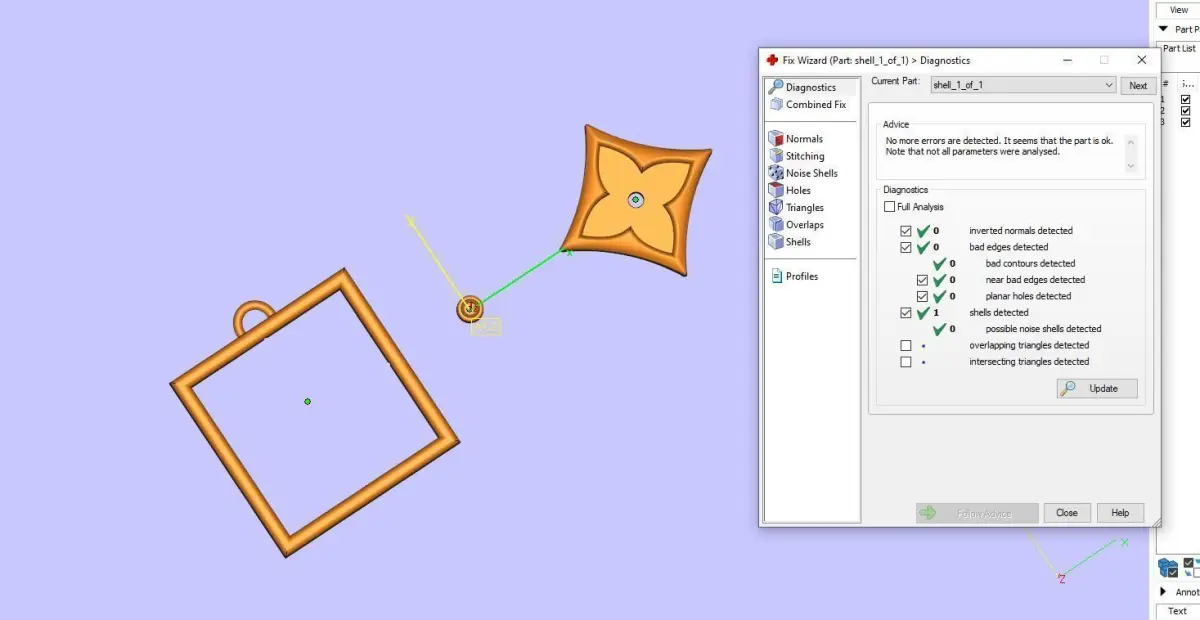Toggle visibility checkbox for part 2
Image resolution: width=1200 pixels, height=620 pixels.
1186,110
